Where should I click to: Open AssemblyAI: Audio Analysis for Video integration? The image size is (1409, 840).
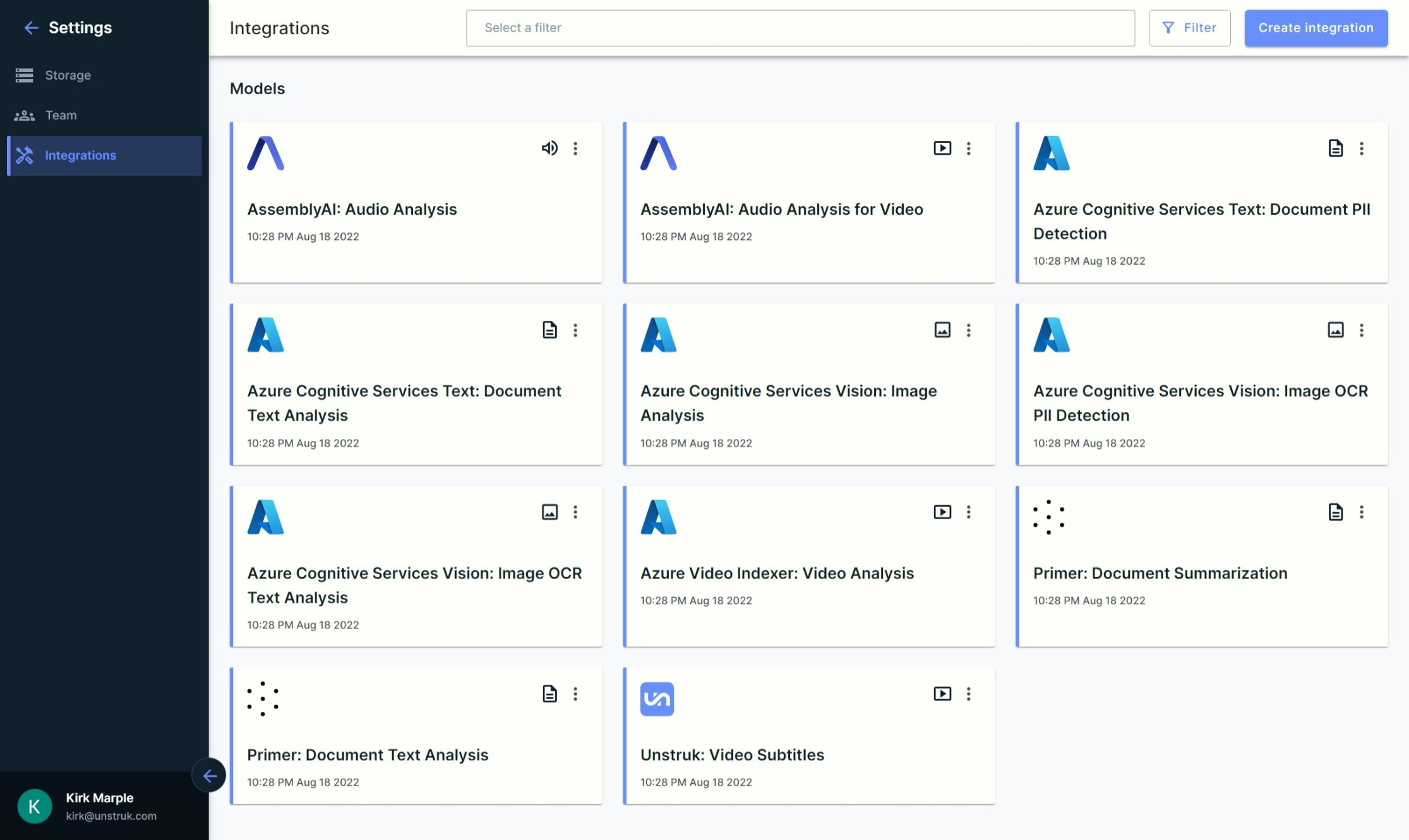pos(782,209)
